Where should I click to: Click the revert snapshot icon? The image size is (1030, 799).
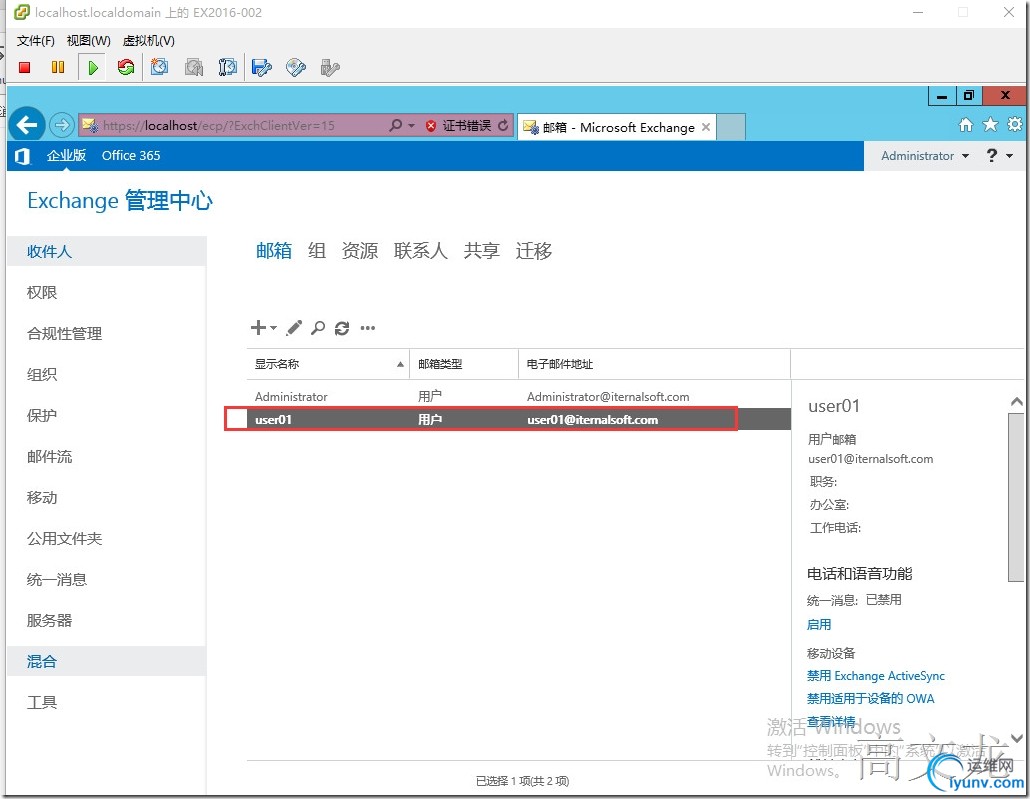[194, 67]
